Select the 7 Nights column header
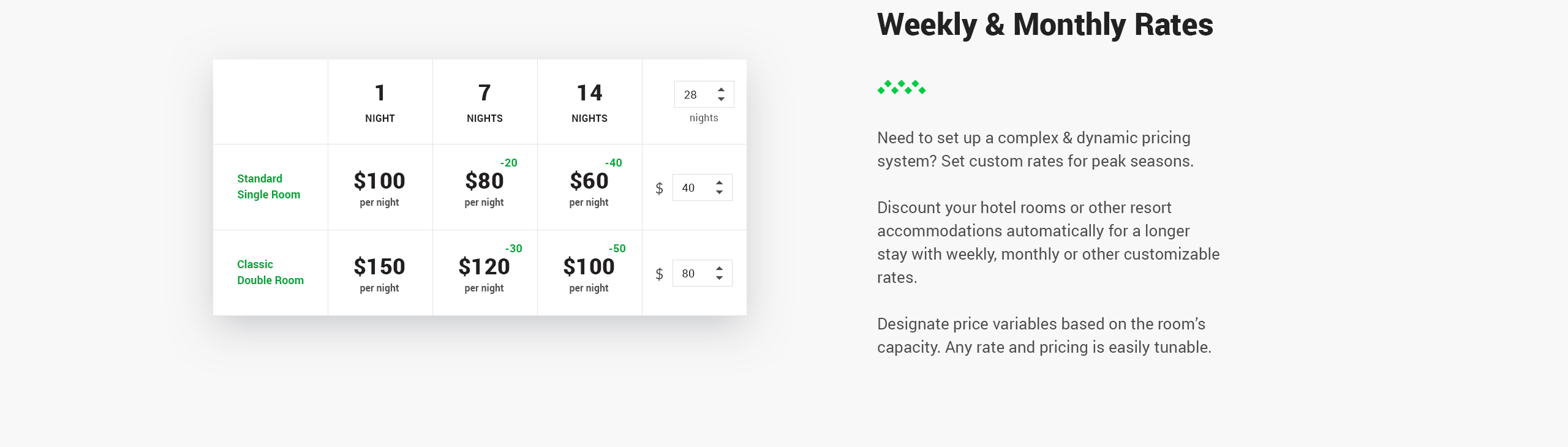 pos(485,102)
